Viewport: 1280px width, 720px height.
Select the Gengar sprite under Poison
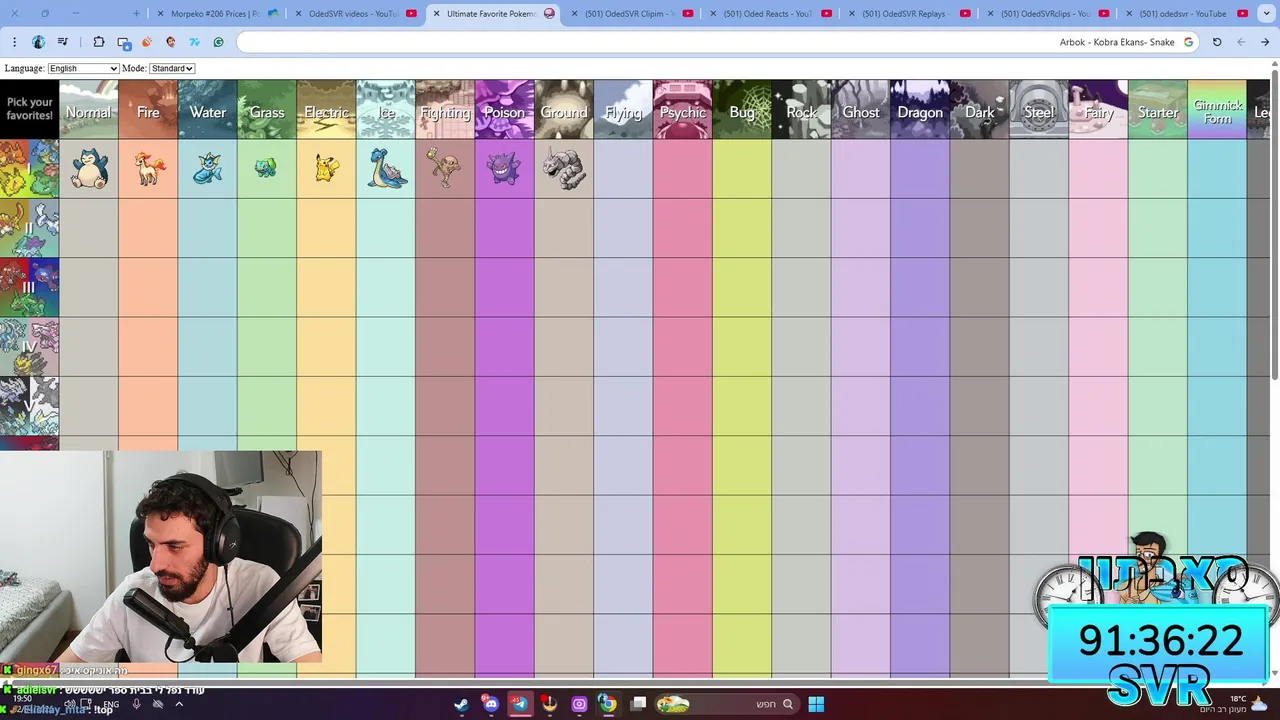[x=504, y=168]
